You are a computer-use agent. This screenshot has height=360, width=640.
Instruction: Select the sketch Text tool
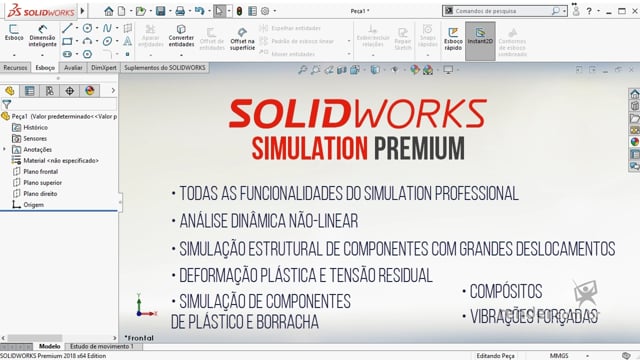coord(128,41)
